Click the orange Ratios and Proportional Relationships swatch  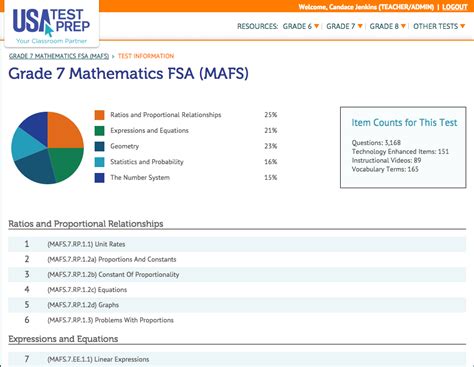[x=99, y=115]
